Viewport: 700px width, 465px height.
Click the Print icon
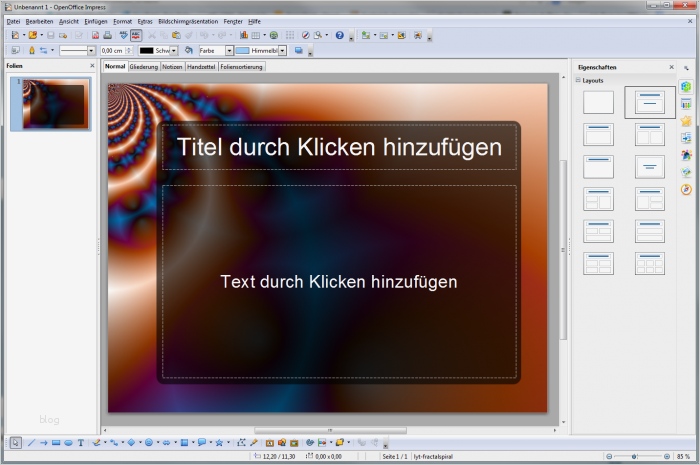[108, 35]
